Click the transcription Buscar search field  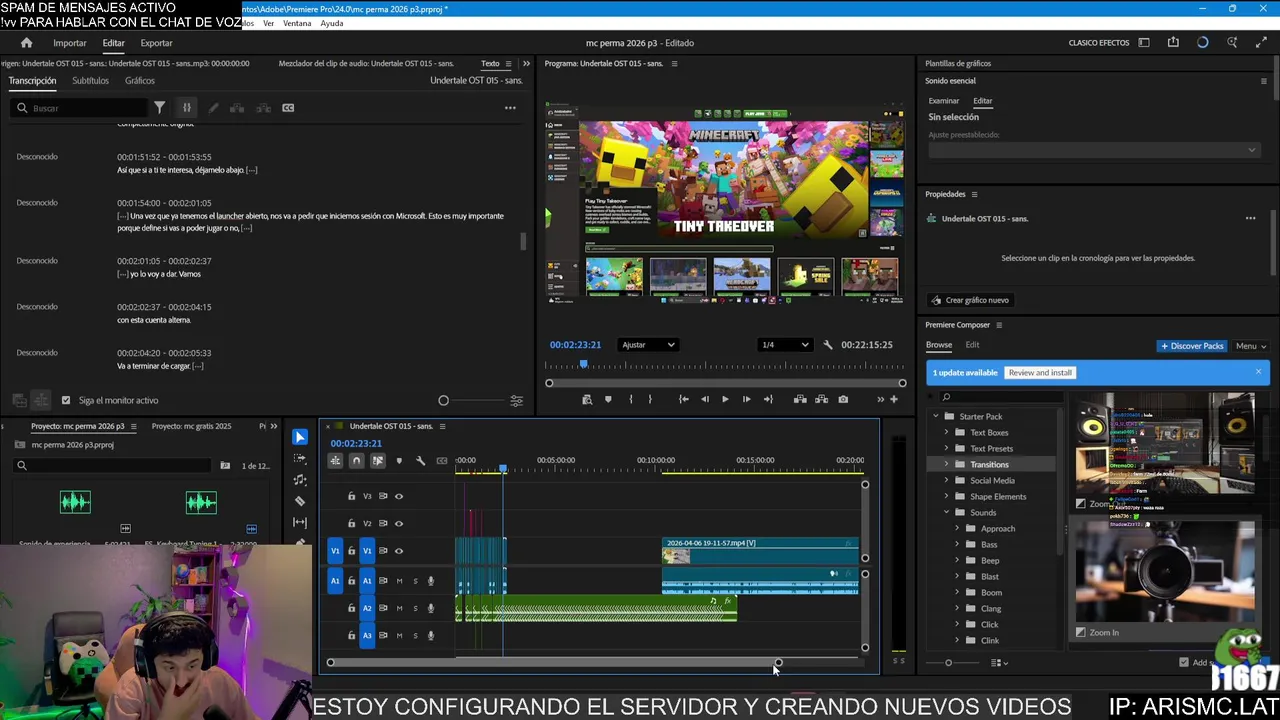(78, 108)
